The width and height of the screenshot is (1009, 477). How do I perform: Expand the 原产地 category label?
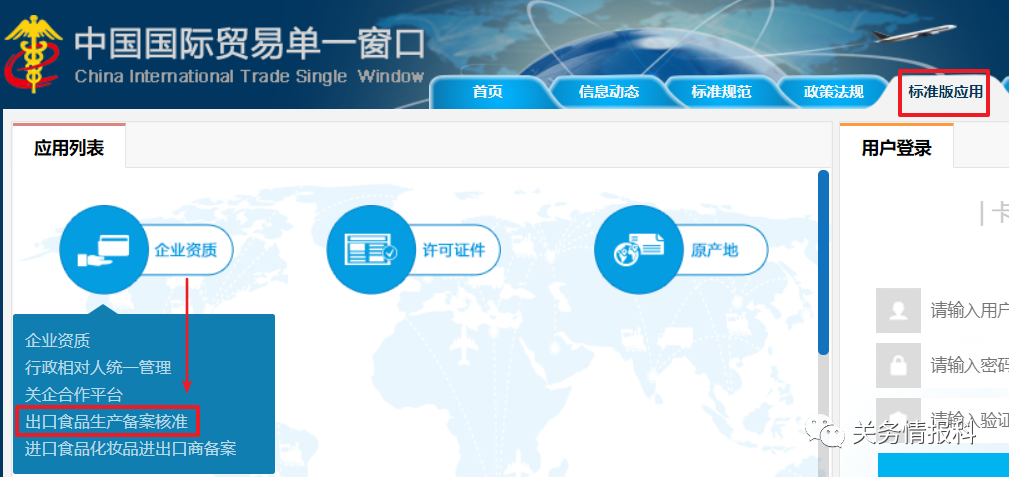[x=714, y=250]
